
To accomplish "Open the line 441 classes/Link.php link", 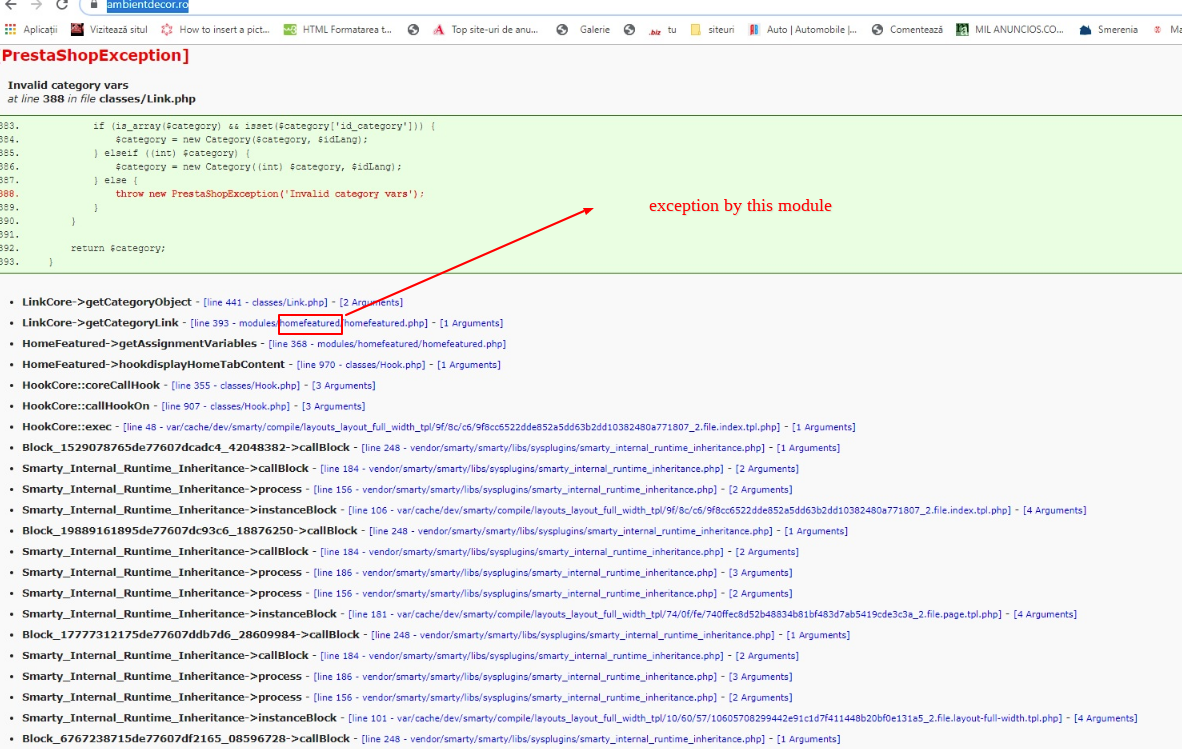I will [x=265, y=302].
